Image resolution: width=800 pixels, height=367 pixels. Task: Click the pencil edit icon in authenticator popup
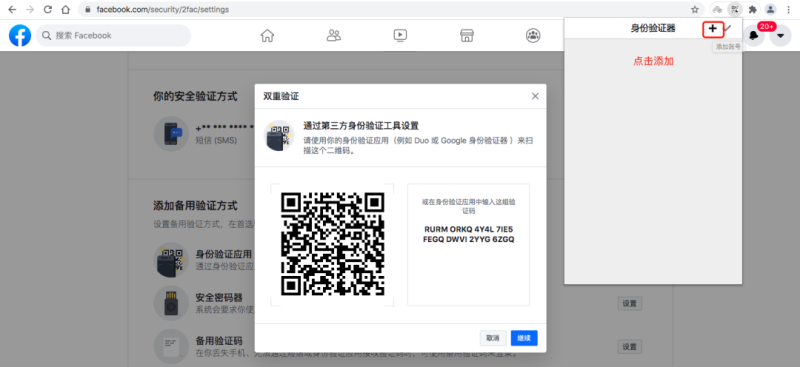coord(728,29)
